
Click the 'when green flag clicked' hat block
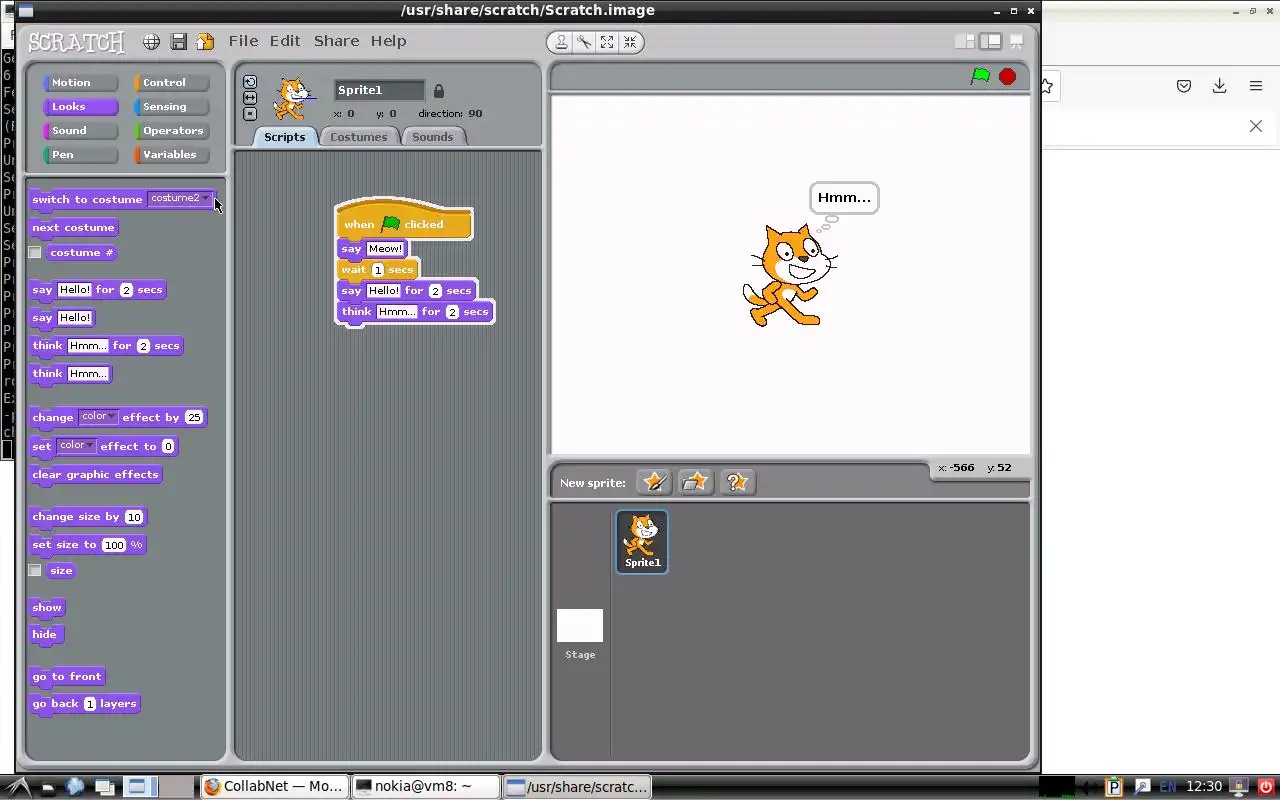pyautogui.click(x=404, y=221)
